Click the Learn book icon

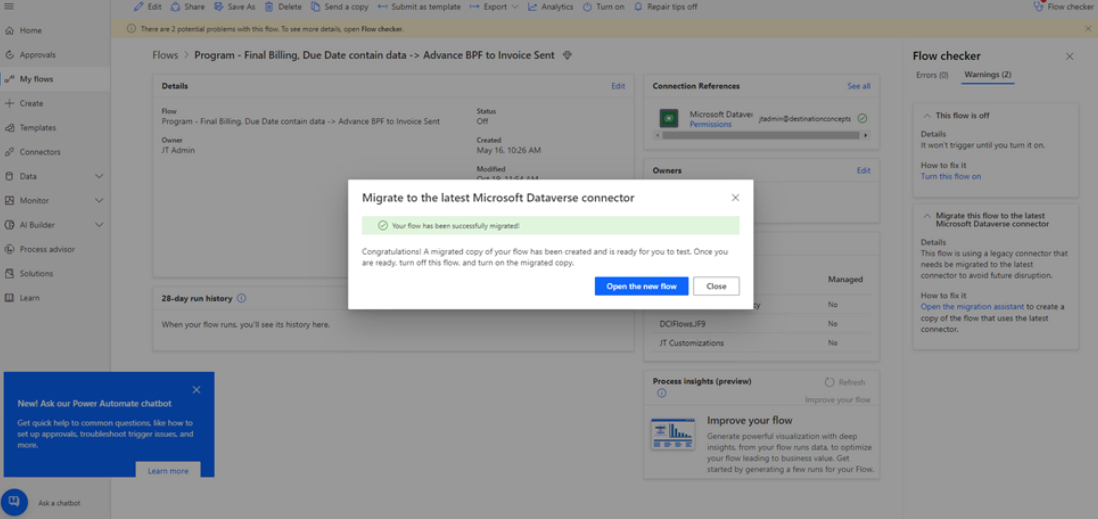tap(9, 298)
